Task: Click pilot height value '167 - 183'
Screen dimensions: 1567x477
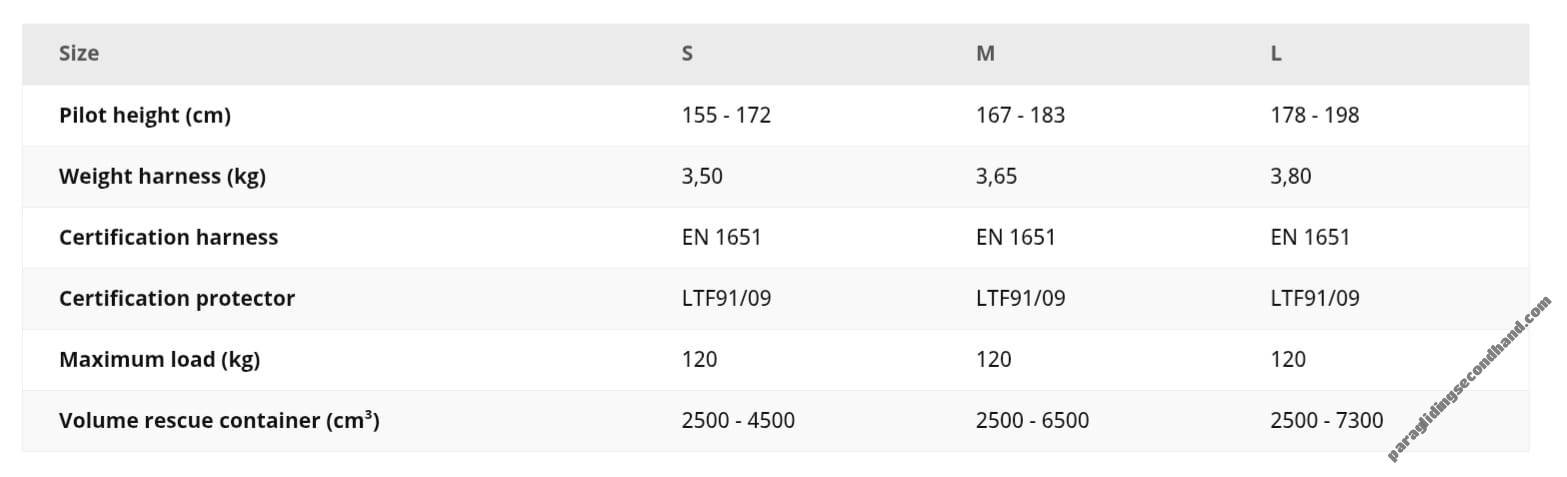Action: tap(1020, 115)
